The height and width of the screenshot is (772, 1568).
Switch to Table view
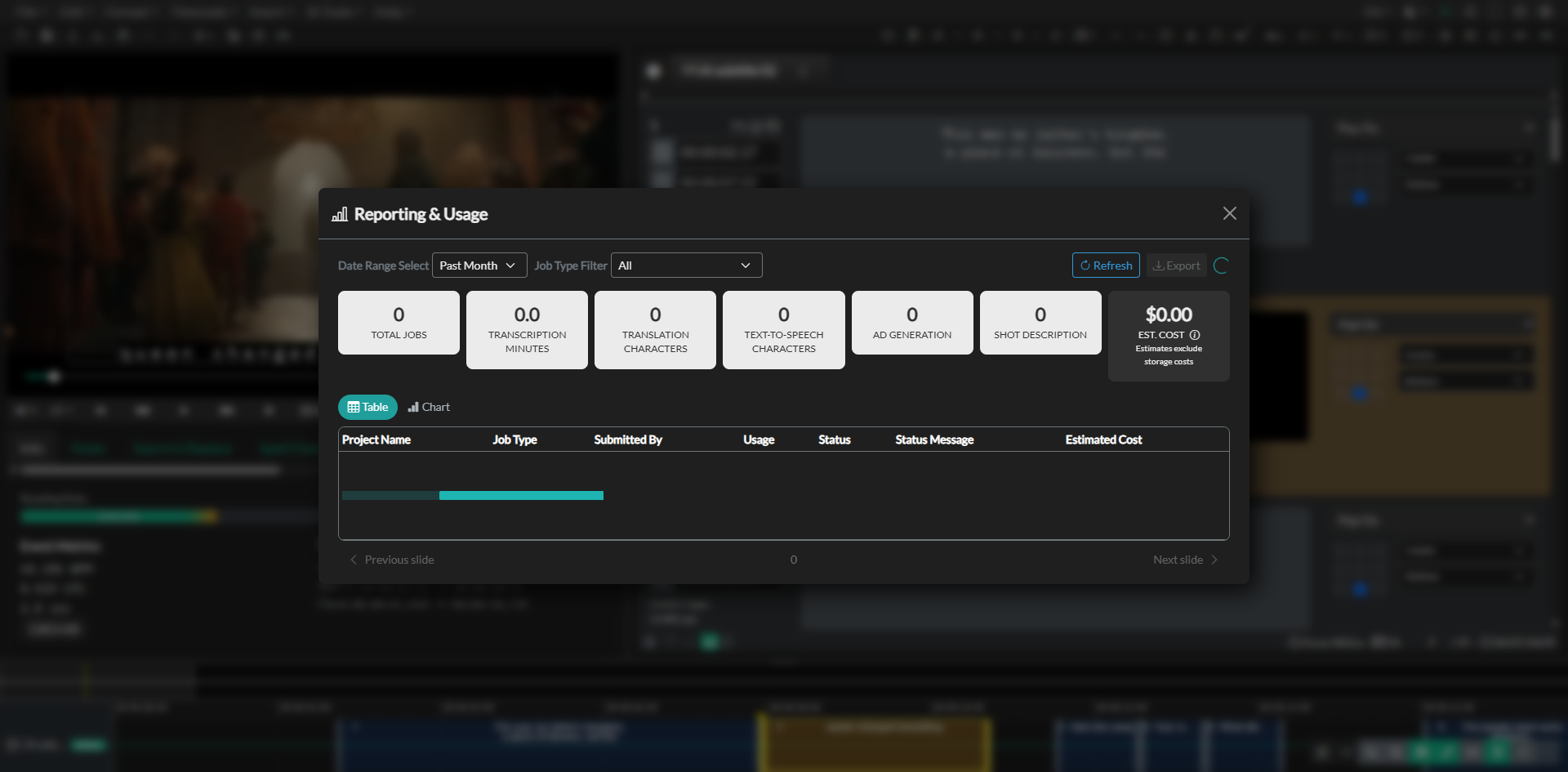point(367,407)
